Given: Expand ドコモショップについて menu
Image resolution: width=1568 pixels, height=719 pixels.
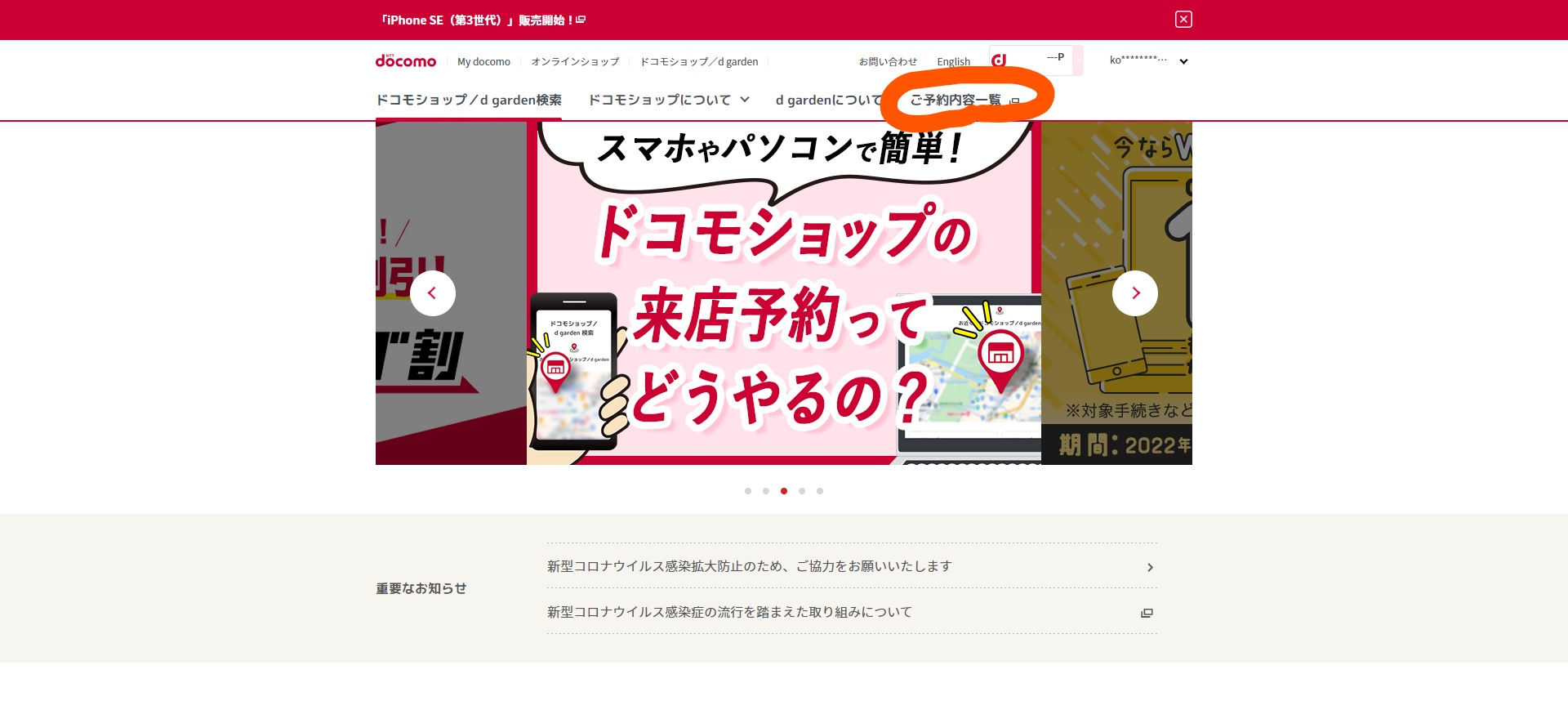Looking at the screenshot, I should 669,100.
